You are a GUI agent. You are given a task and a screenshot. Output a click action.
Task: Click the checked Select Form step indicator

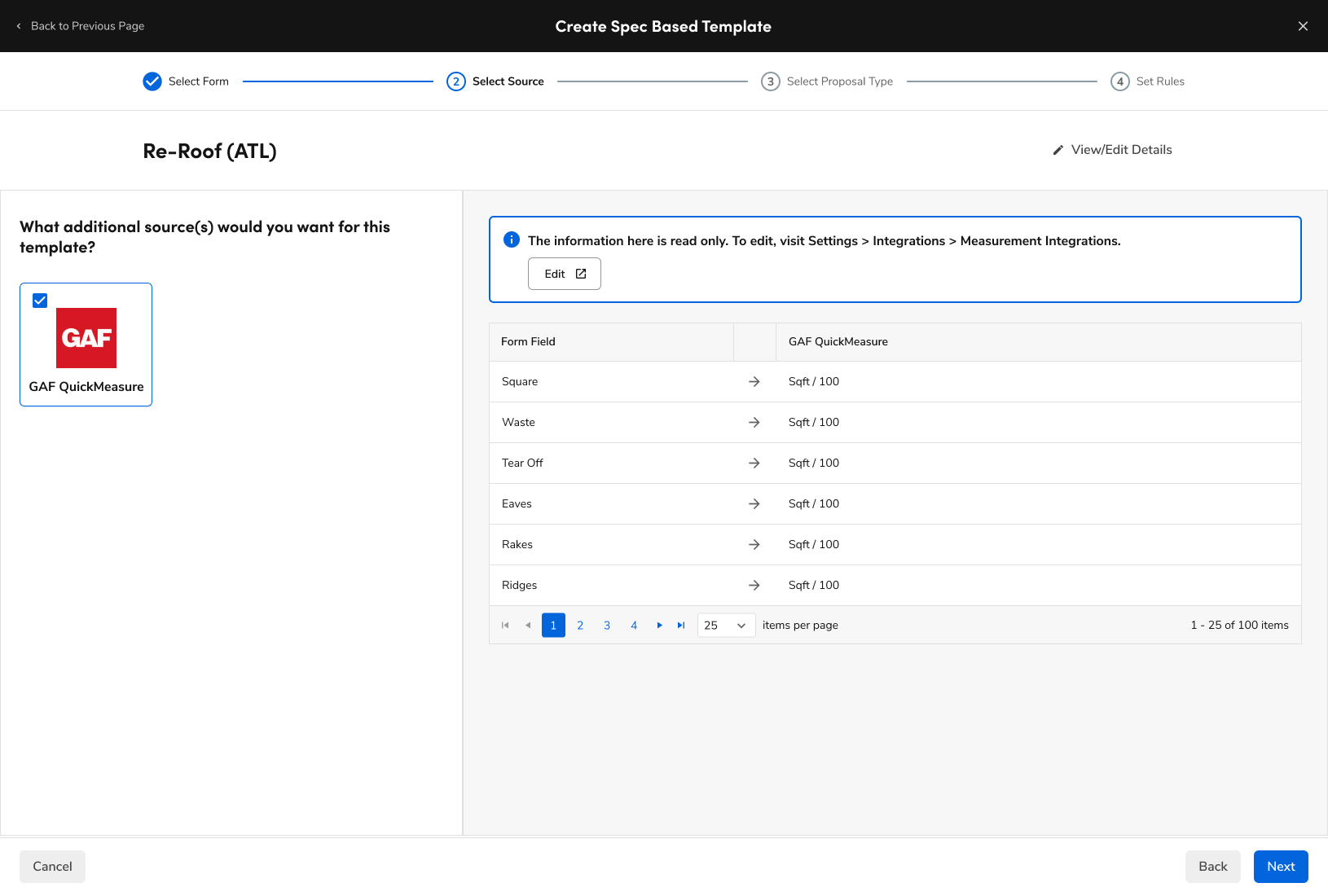pyautogui.click(x=152, y=81)
